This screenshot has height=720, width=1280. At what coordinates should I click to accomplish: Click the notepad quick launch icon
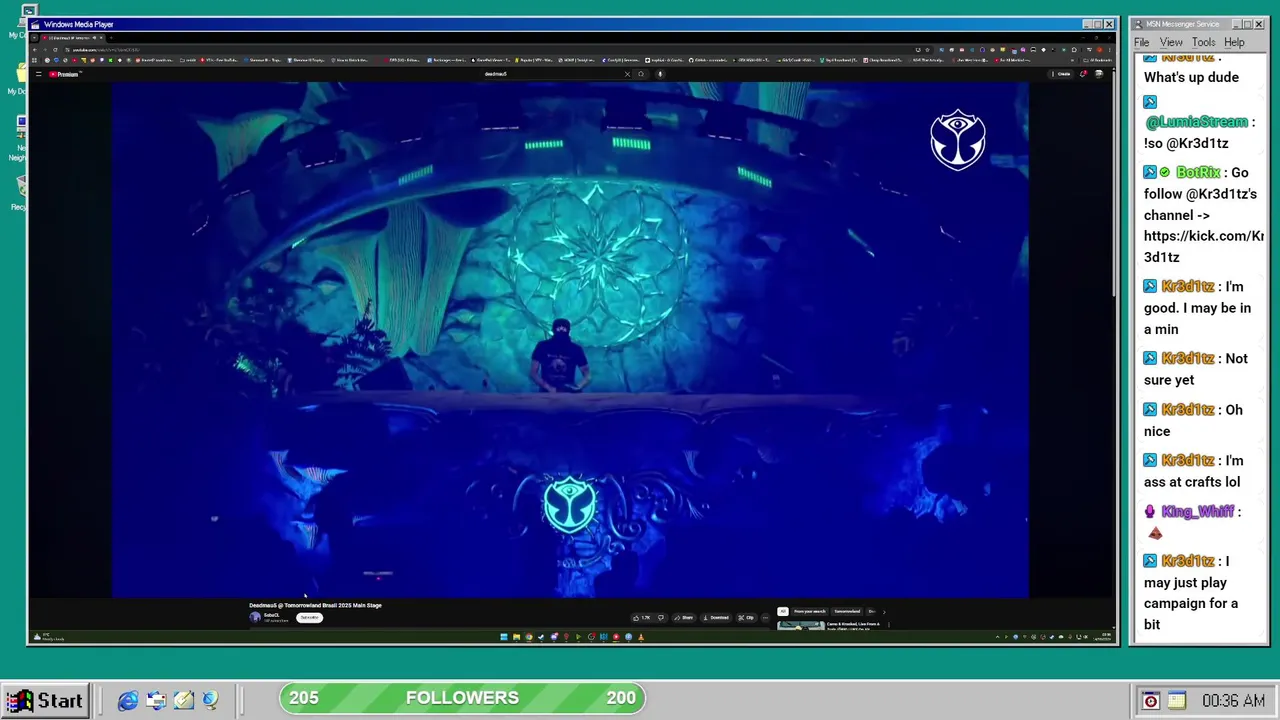click(184, 701)
